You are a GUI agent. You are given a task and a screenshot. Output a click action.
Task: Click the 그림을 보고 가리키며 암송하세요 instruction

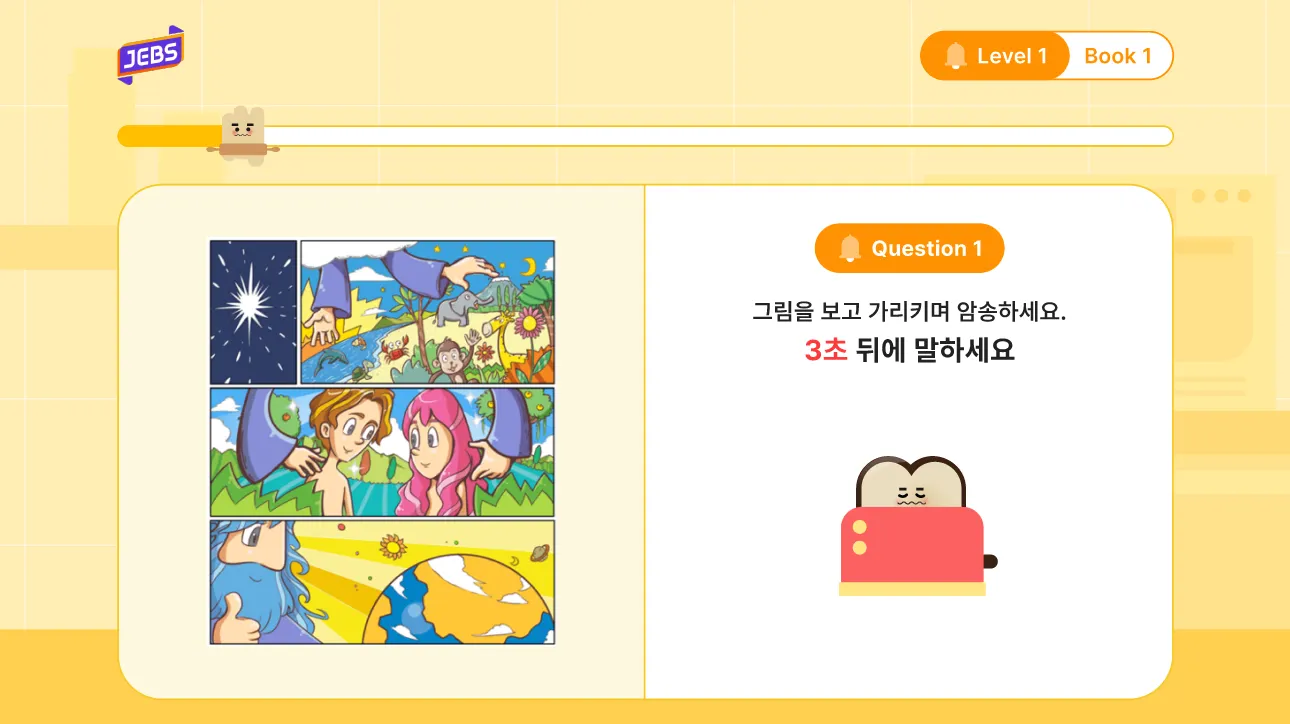[909, 311]
